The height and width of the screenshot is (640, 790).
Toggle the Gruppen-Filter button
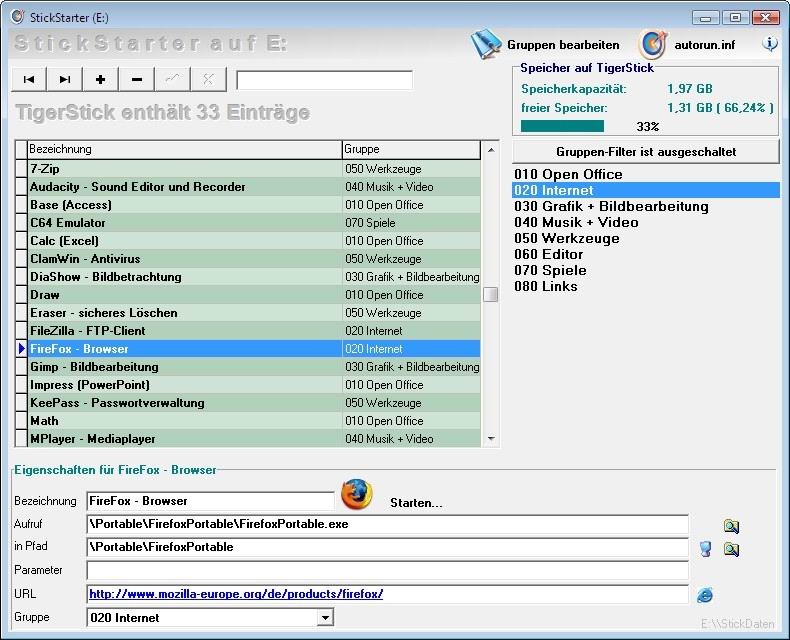click(x=646, y=152)
